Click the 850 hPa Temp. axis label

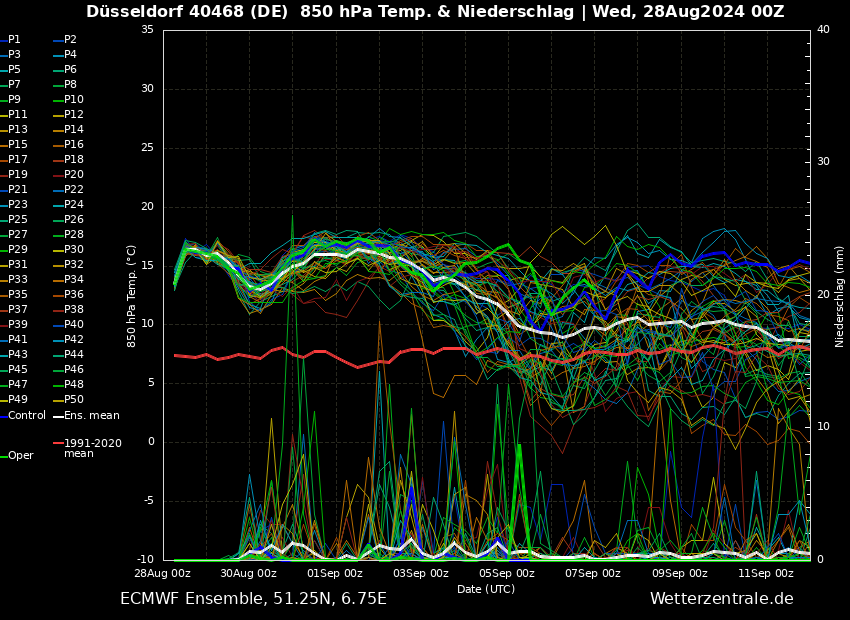(x=132, y=296)
